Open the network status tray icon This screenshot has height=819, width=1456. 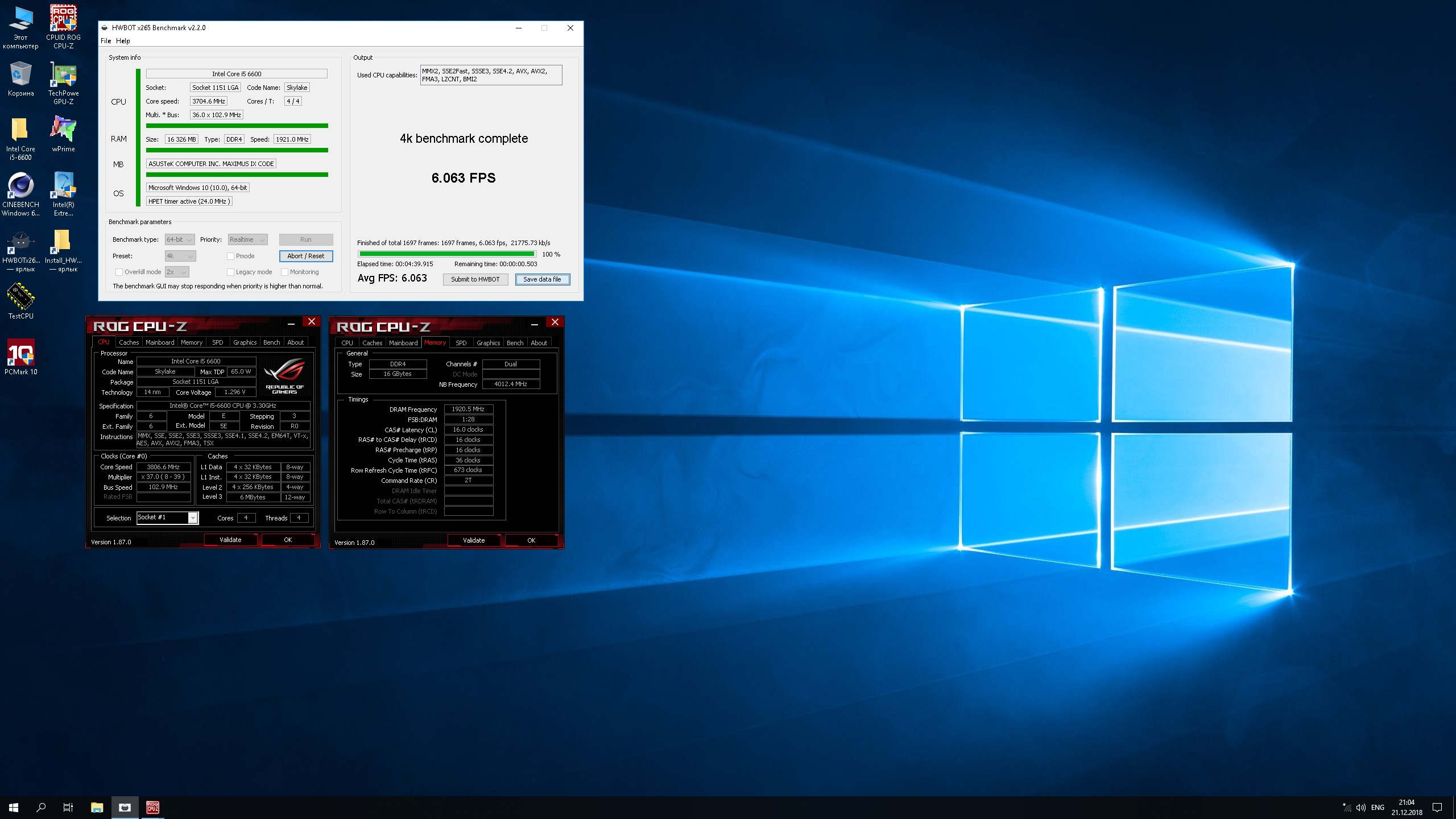click(x=1347, y=807)
